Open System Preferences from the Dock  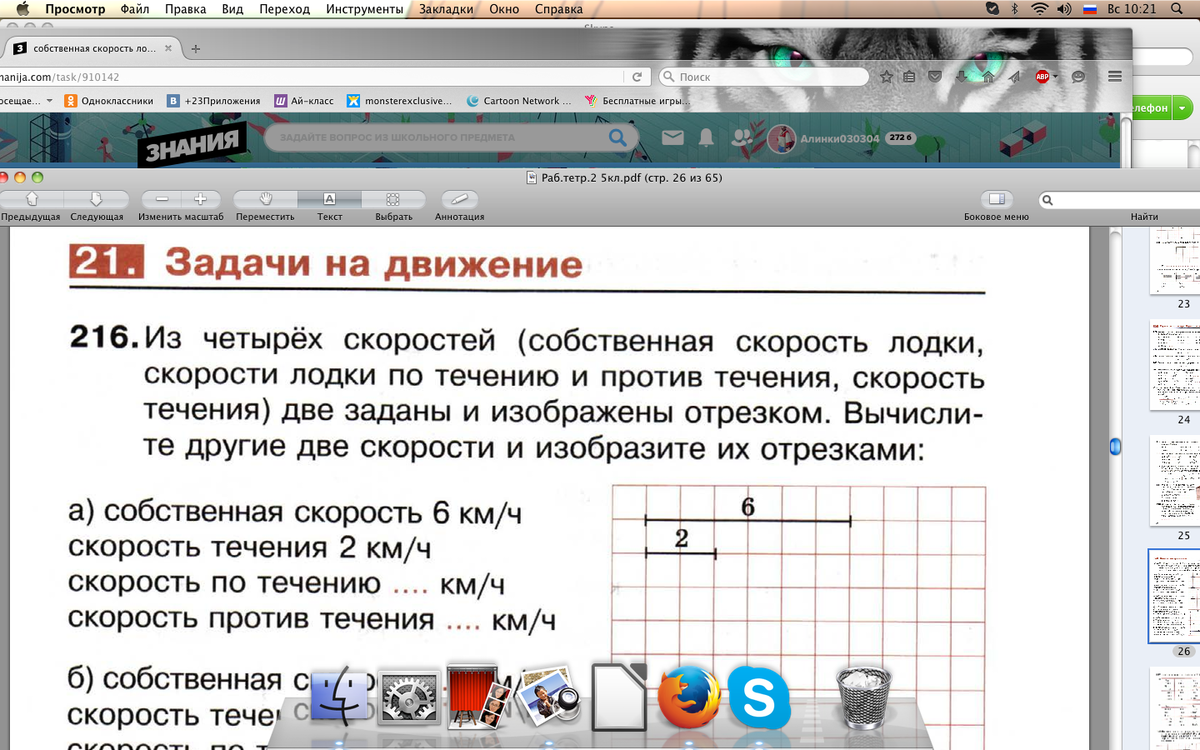pyautogui.click(x=408, y=698)
